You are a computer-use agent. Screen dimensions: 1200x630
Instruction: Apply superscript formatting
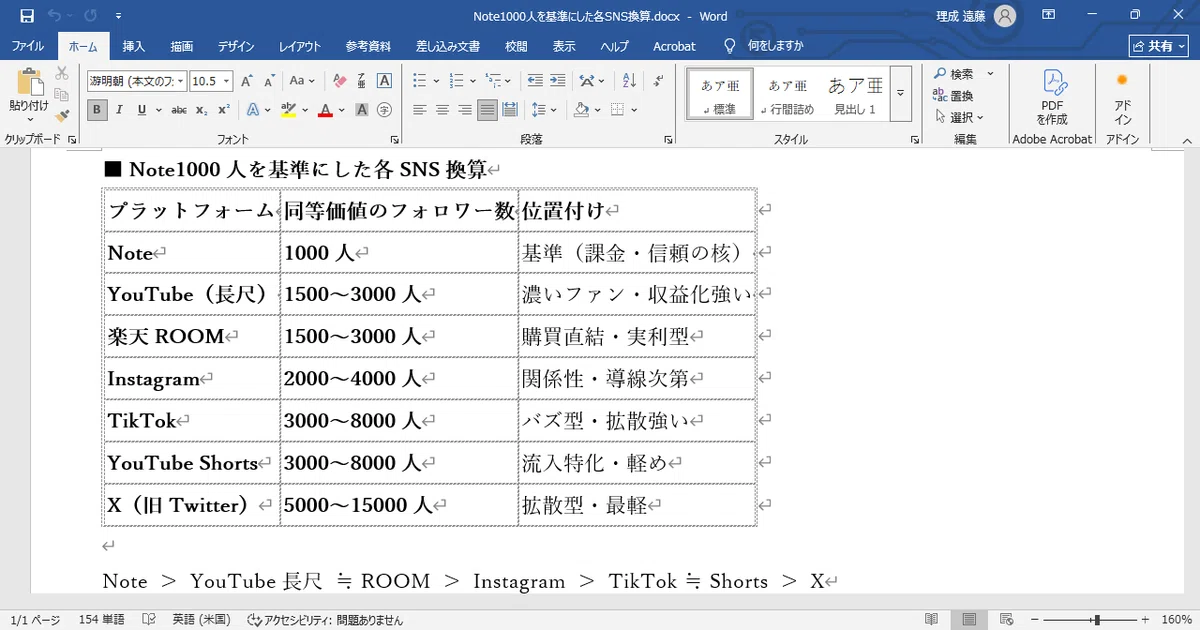224,110
